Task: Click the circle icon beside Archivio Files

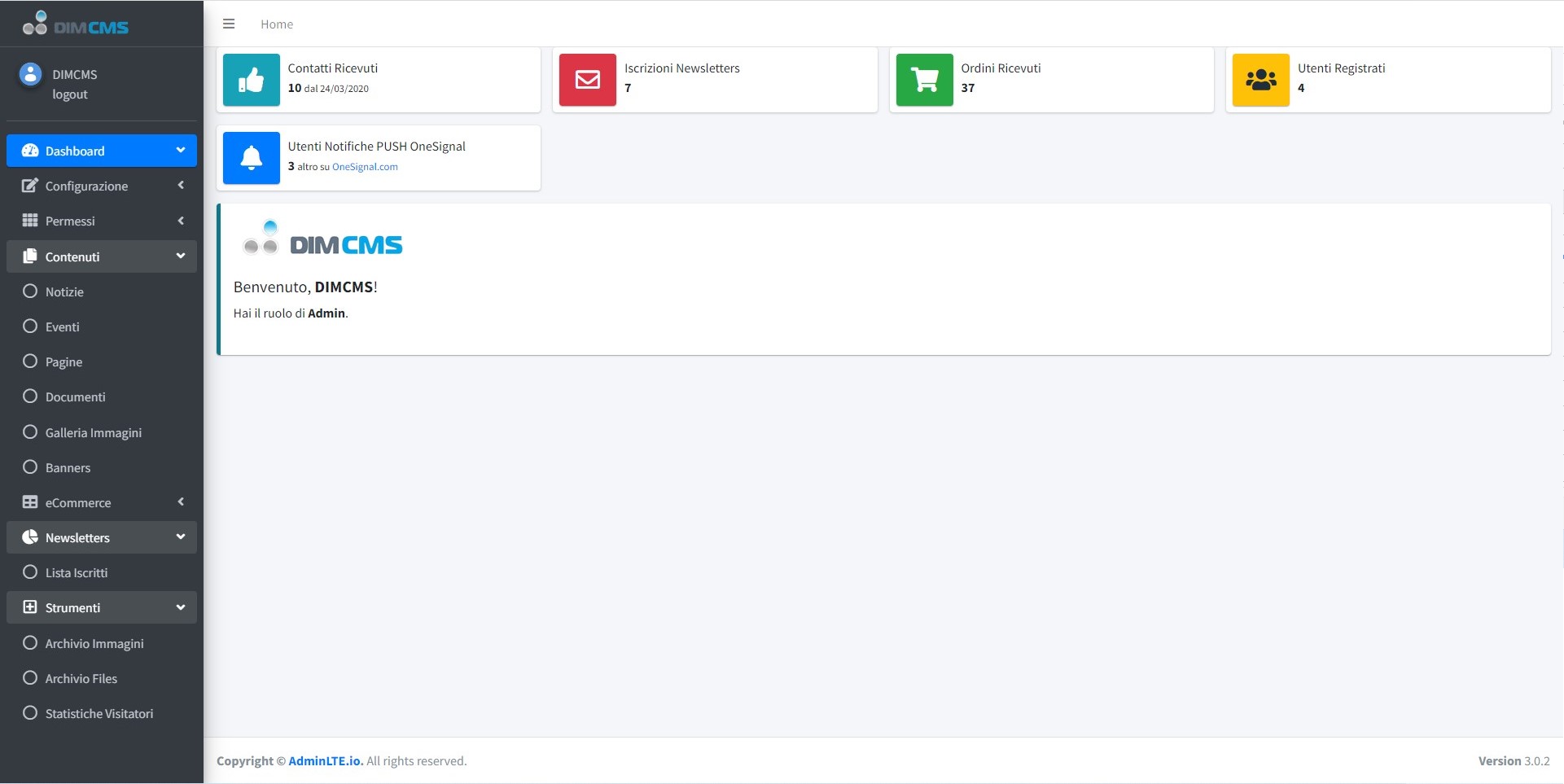Action: [30, 677]
